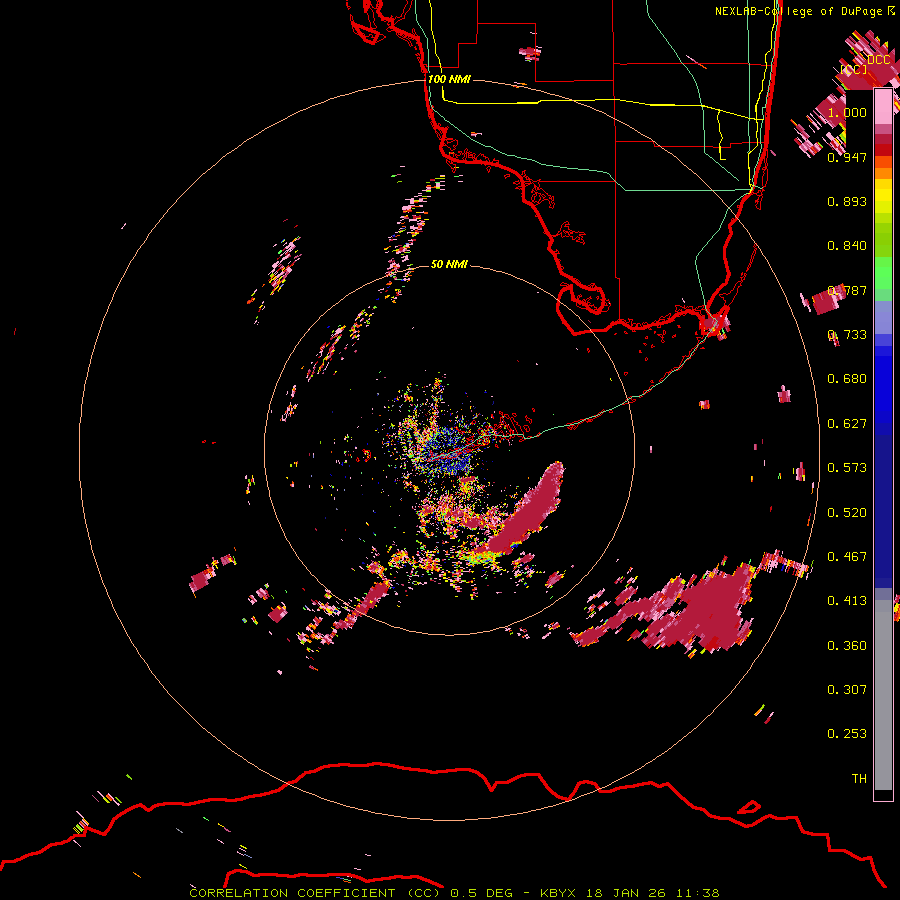Image resolution: width=900 pixels, height=900 pixels.
Task: Pick the light pink segment on the color bar
Action: coord(883,107)
